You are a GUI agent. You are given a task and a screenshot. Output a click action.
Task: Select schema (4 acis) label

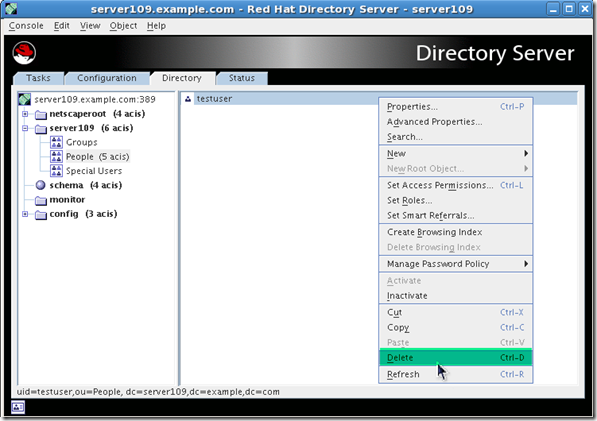[x=86, y=185]
